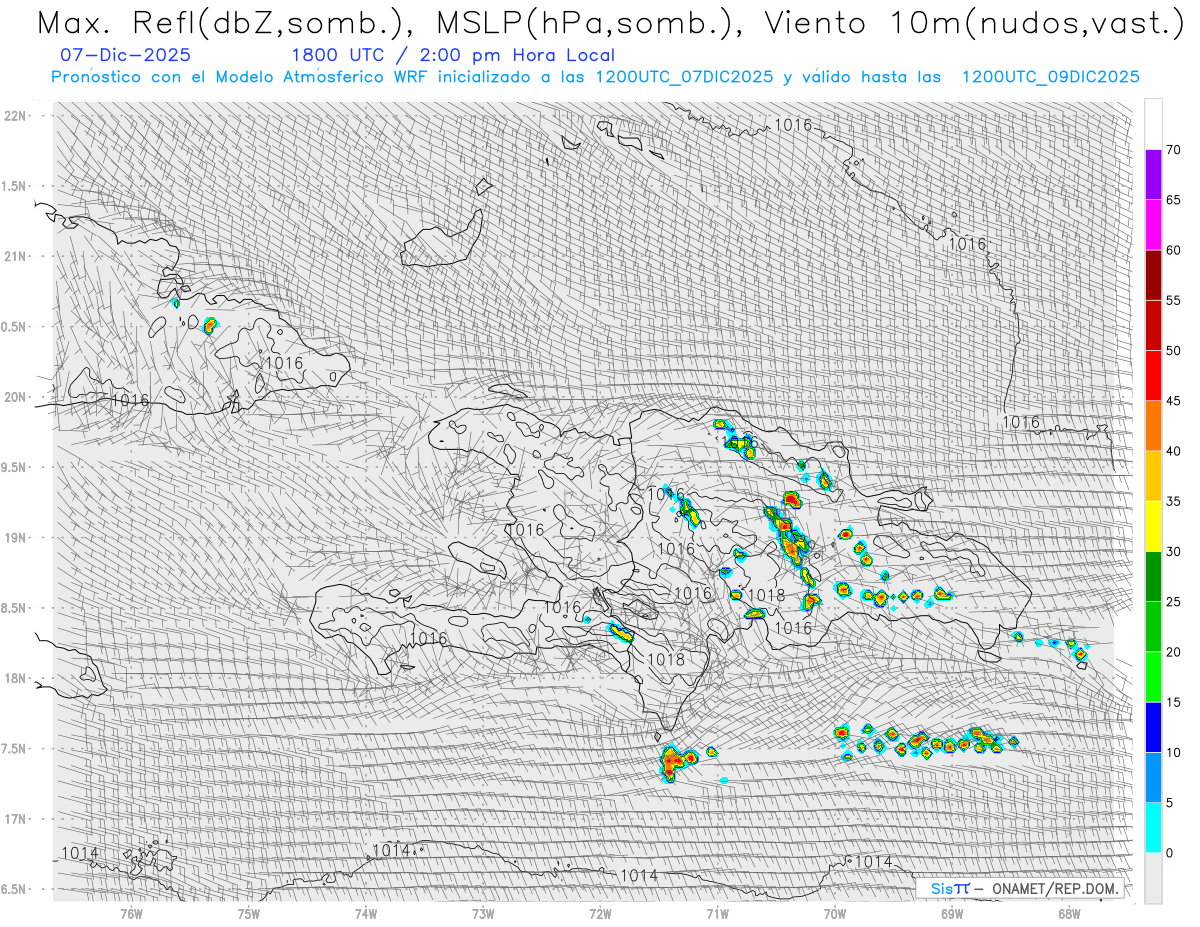Screen dimensions: 1200x927
Task: Click the latitude axis label "9.5N"
Action: coord(15,468)
